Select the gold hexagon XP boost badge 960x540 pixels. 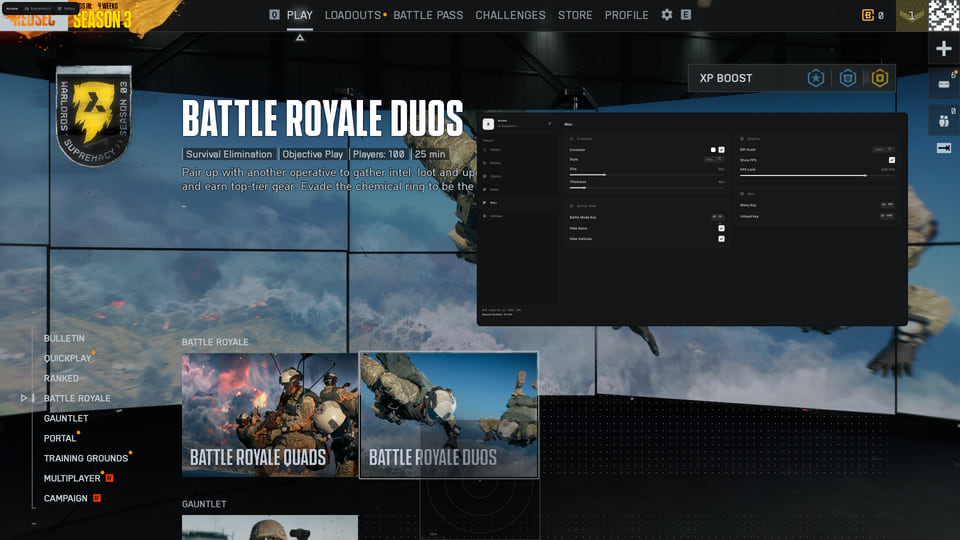880,78
